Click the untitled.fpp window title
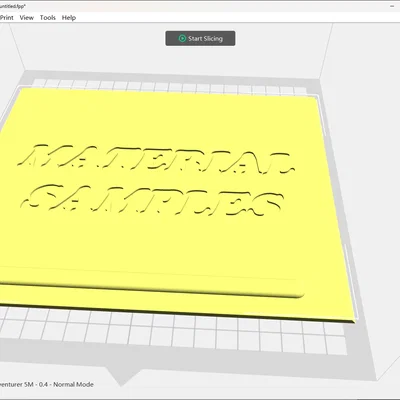The image size is (400, 400). click(x=13, y=6)
